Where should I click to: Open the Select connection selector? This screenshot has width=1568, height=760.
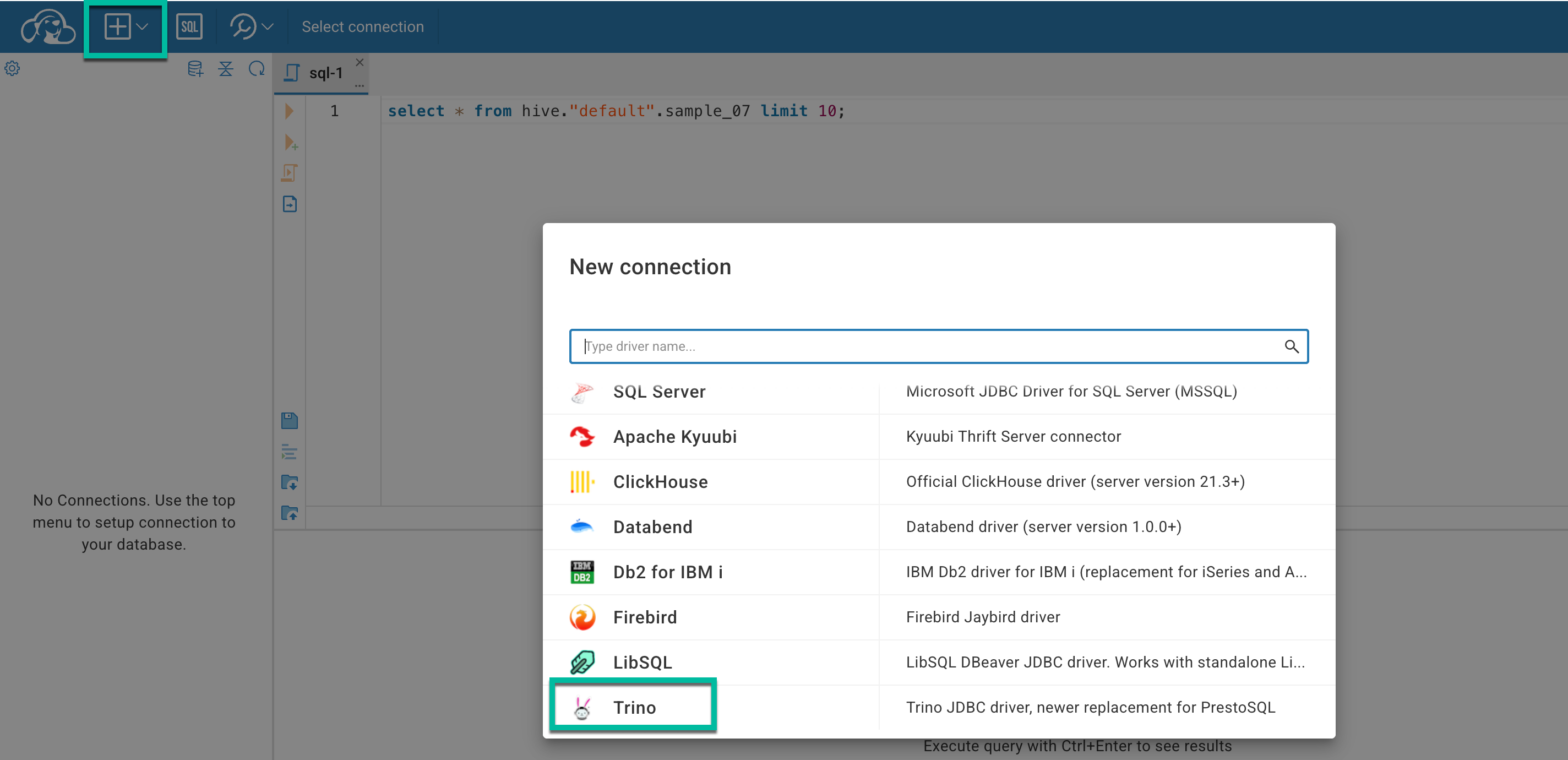click(362, 27)
